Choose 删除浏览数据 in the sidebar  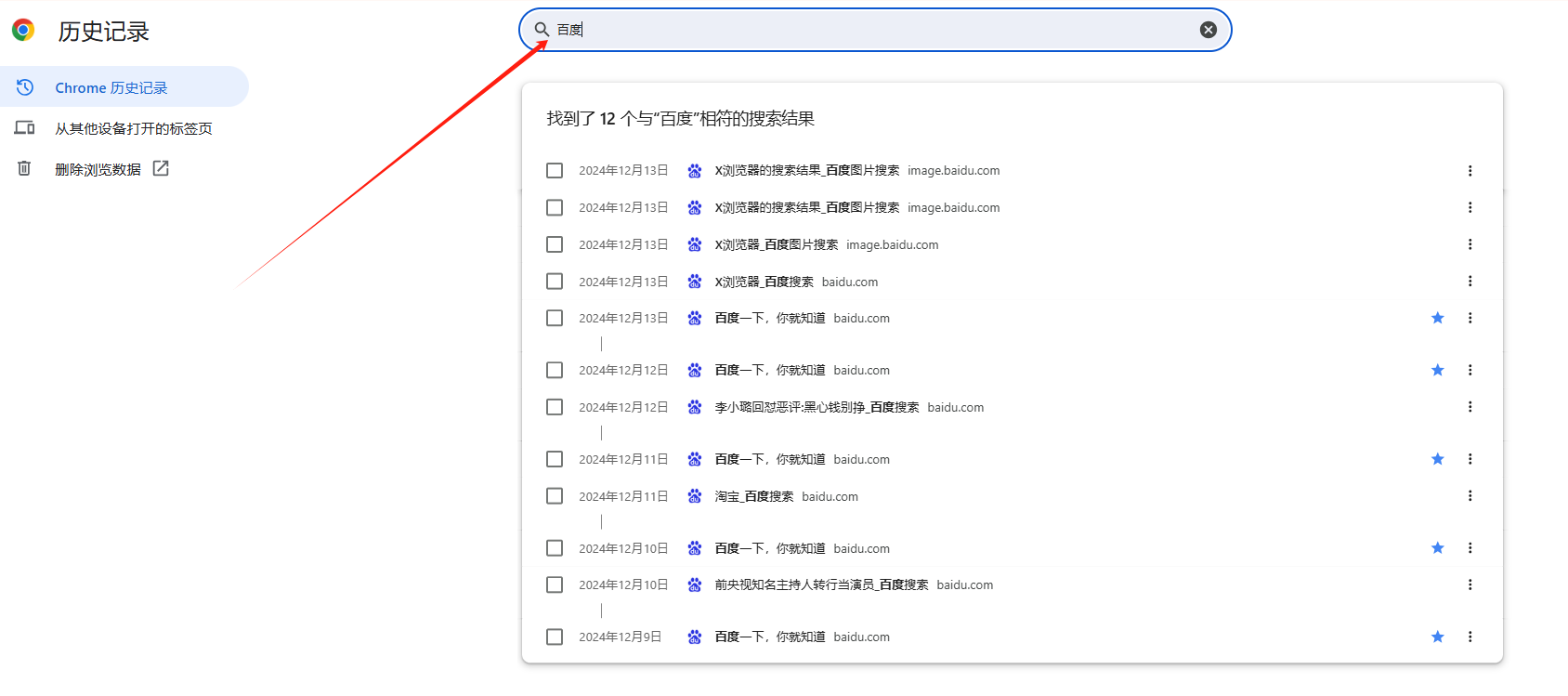98,169
